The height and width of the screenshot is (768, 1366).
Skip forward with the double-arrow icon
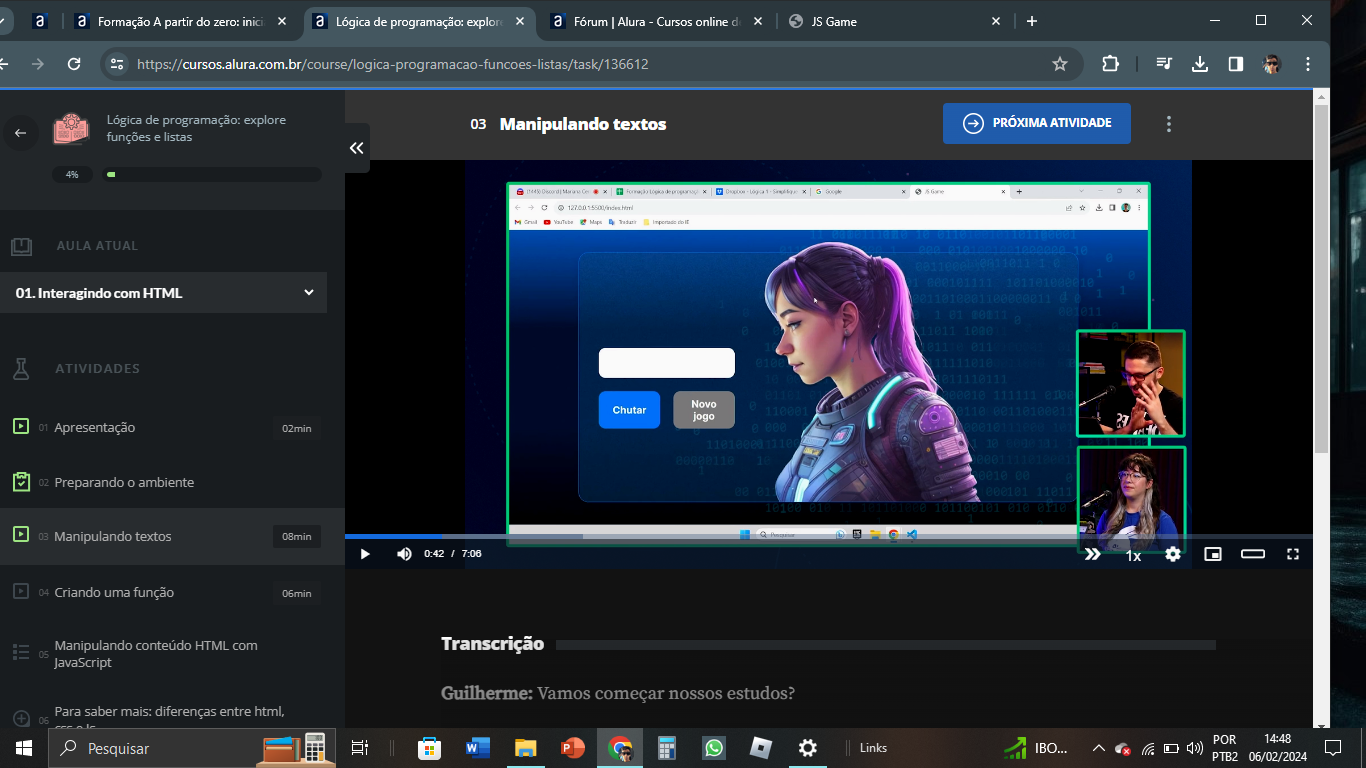(x=1092, y=553)
